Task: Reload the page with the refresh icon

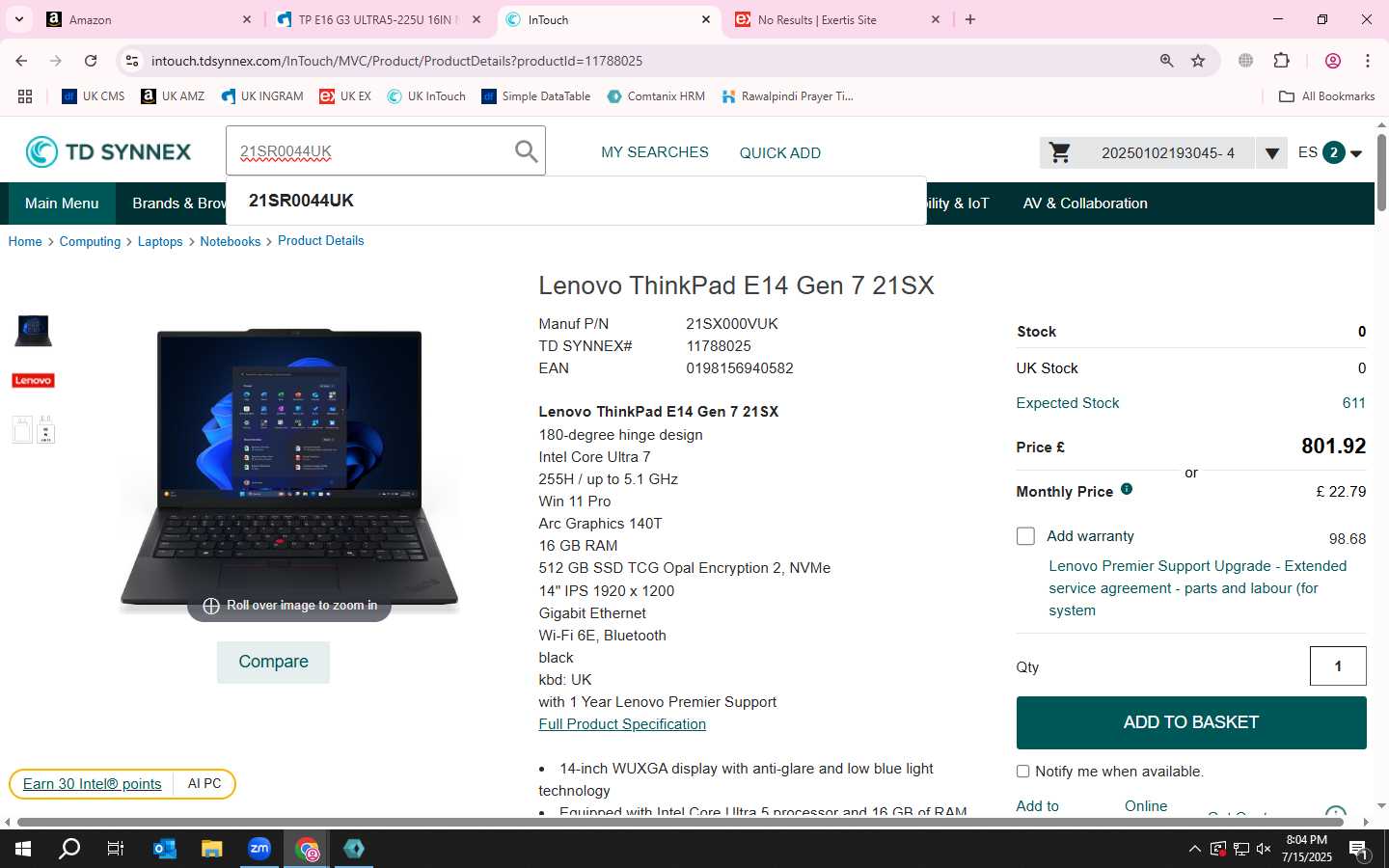Action: (91, 61)
